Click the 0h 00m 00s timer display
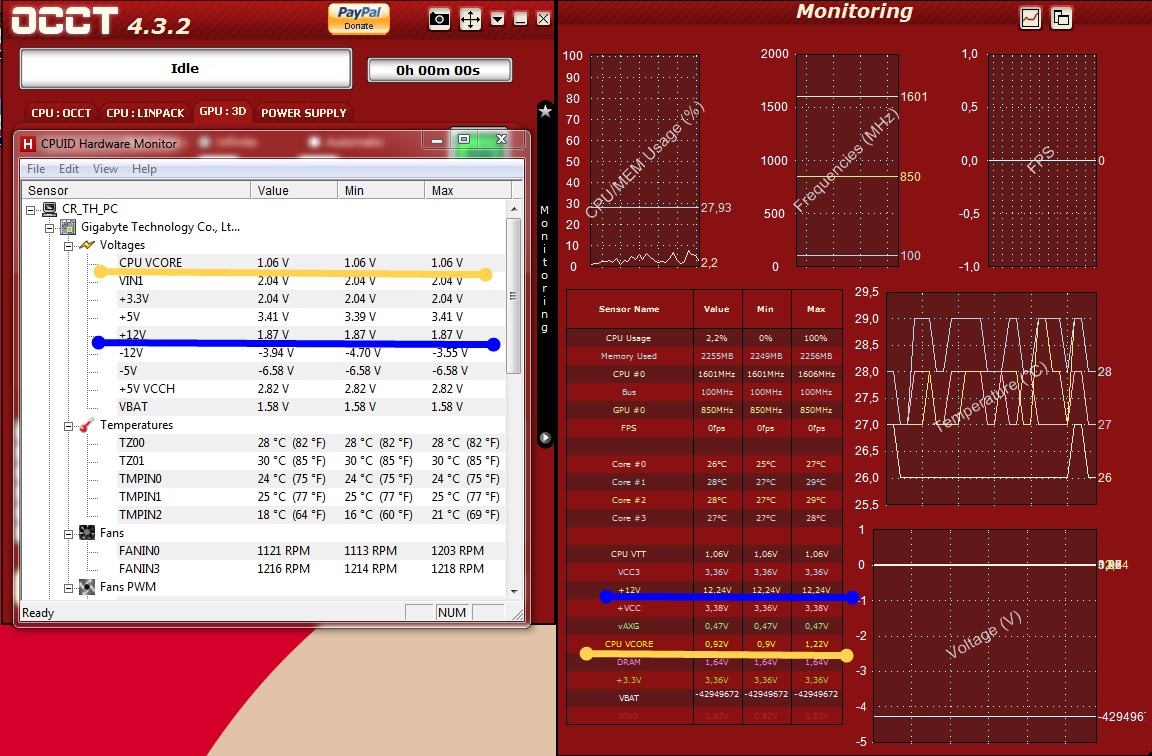 coord(439,71)
